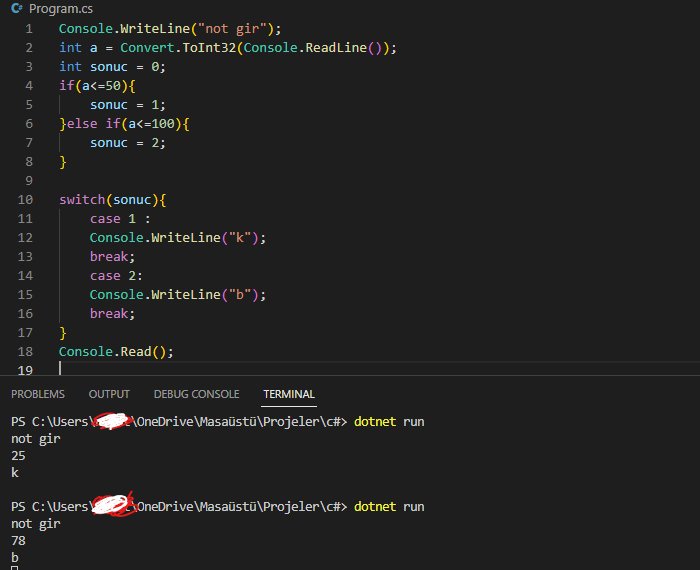Screen dimensions: 700x570
Task: Click Console.WriteLine("k") statement
Action: [x=178, y=238]
